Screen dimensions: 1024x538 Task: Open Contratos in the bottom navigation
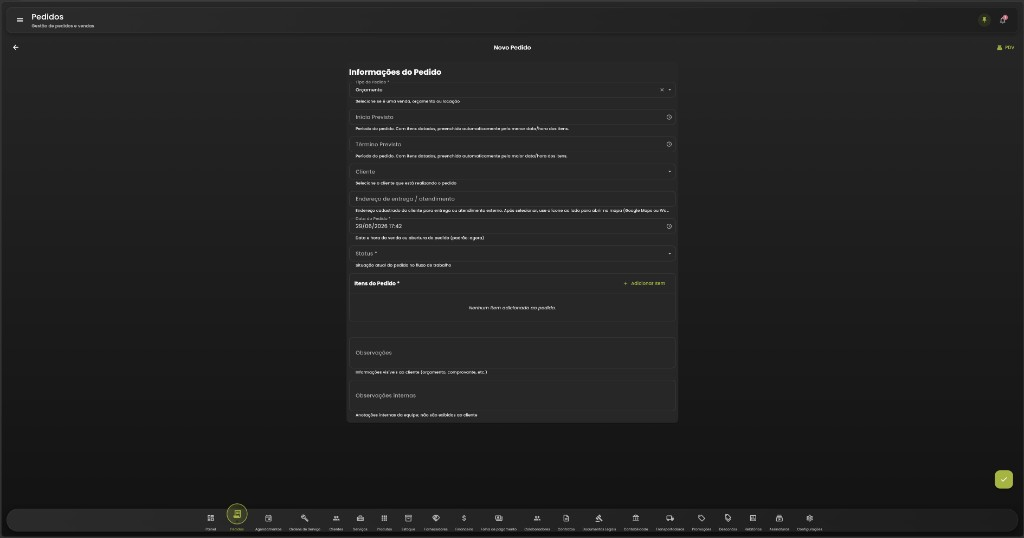pos(566,522)
